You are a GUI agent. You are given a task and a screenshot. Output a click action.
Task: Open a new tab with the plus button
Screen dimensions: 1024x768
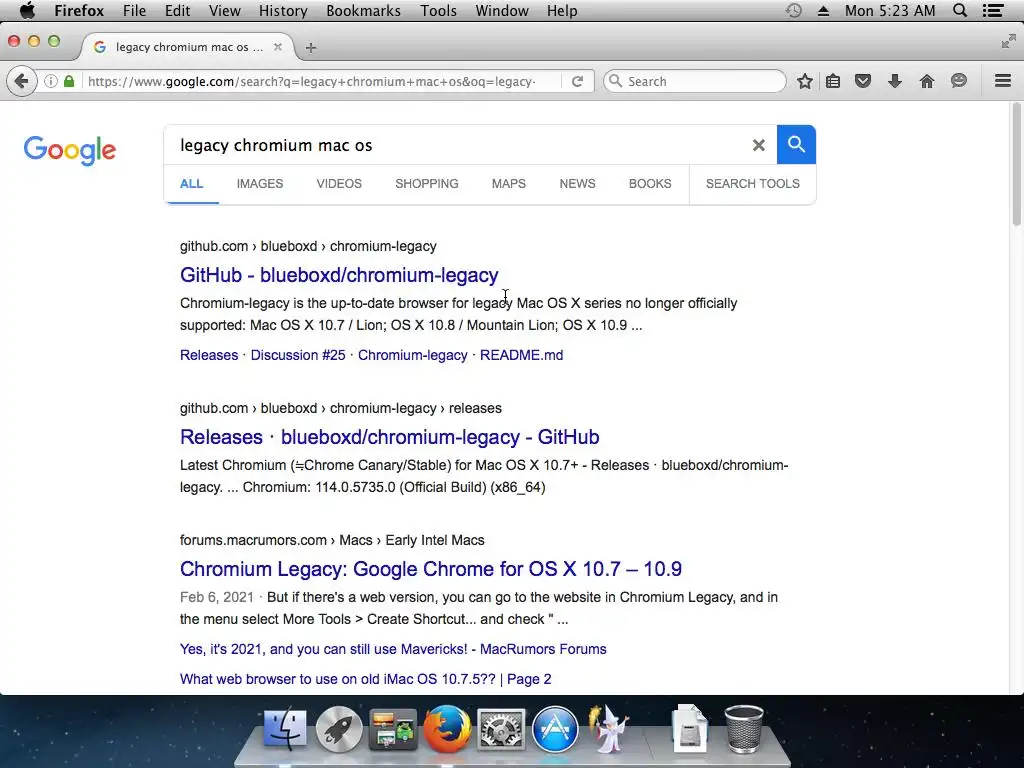[311, 48]
